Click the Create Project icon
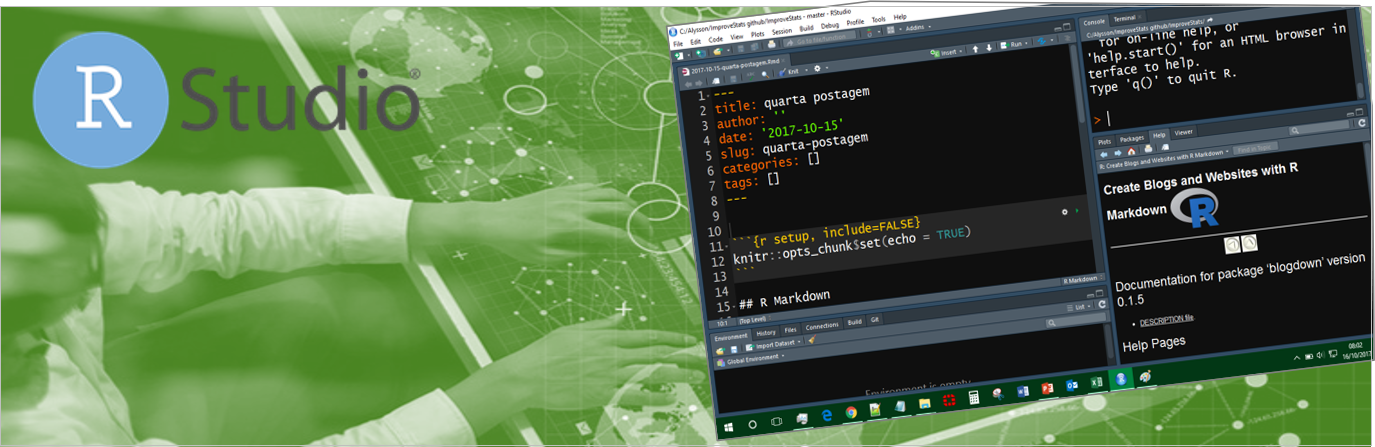1375x447 pixels. pyautogui.click(x=701, y=53)
